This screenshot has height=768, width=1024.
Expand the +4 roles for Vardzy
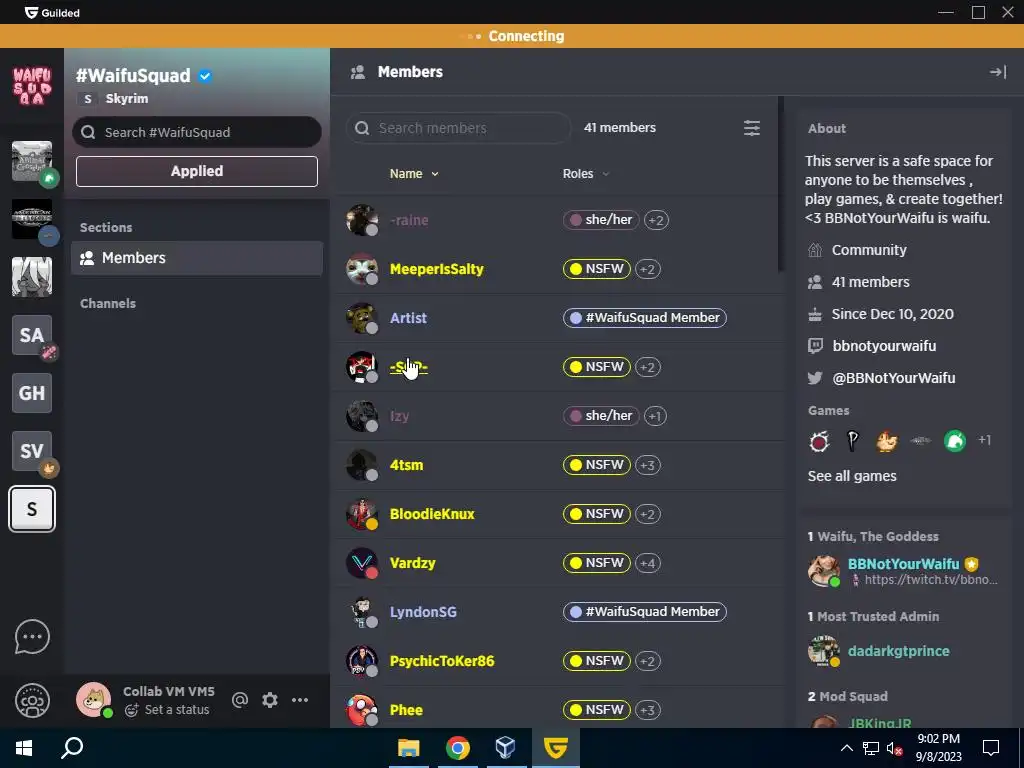tap(648, 563)
